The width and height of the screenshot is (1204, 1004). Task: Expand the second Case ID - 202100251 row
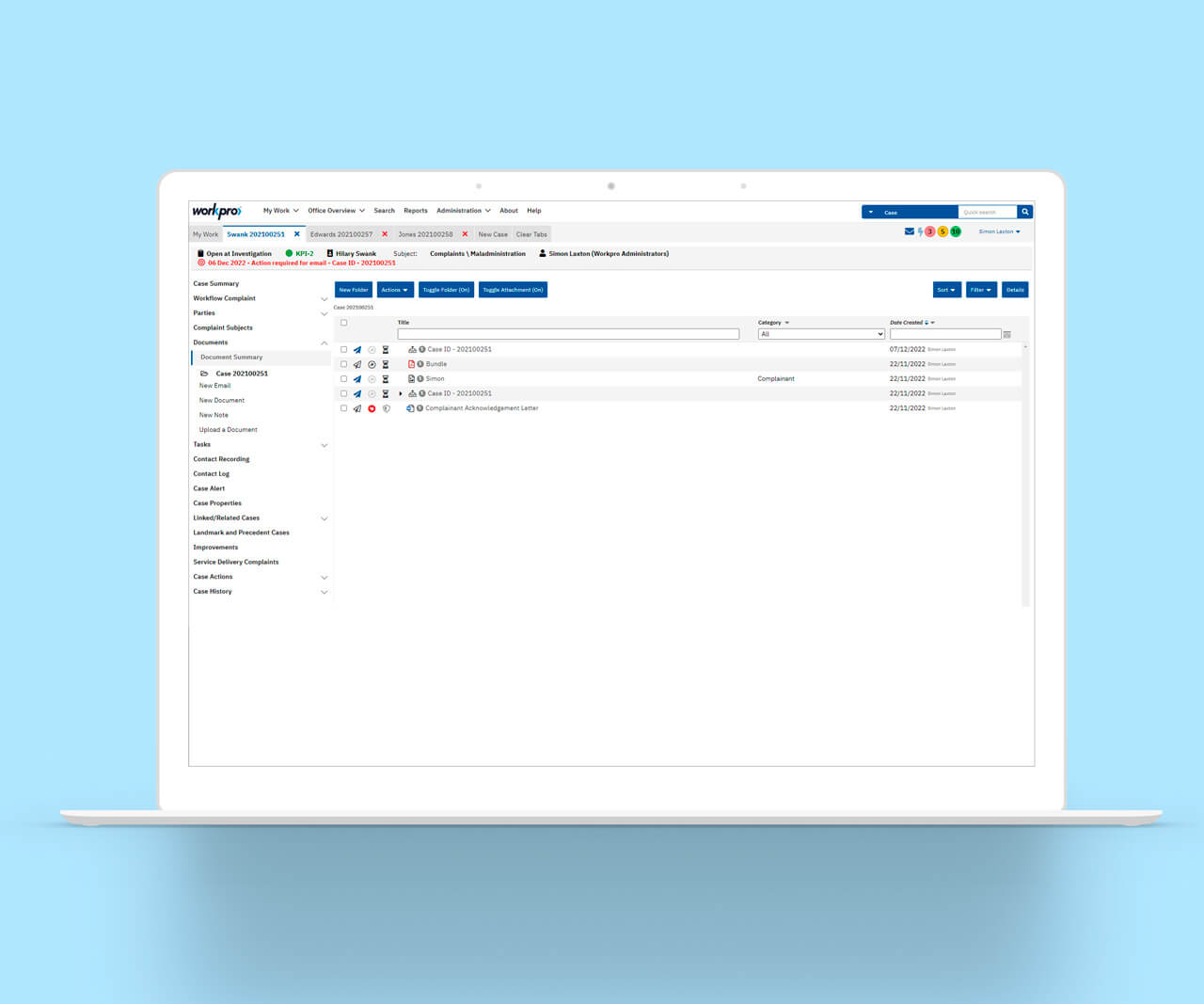pos(401,393)
